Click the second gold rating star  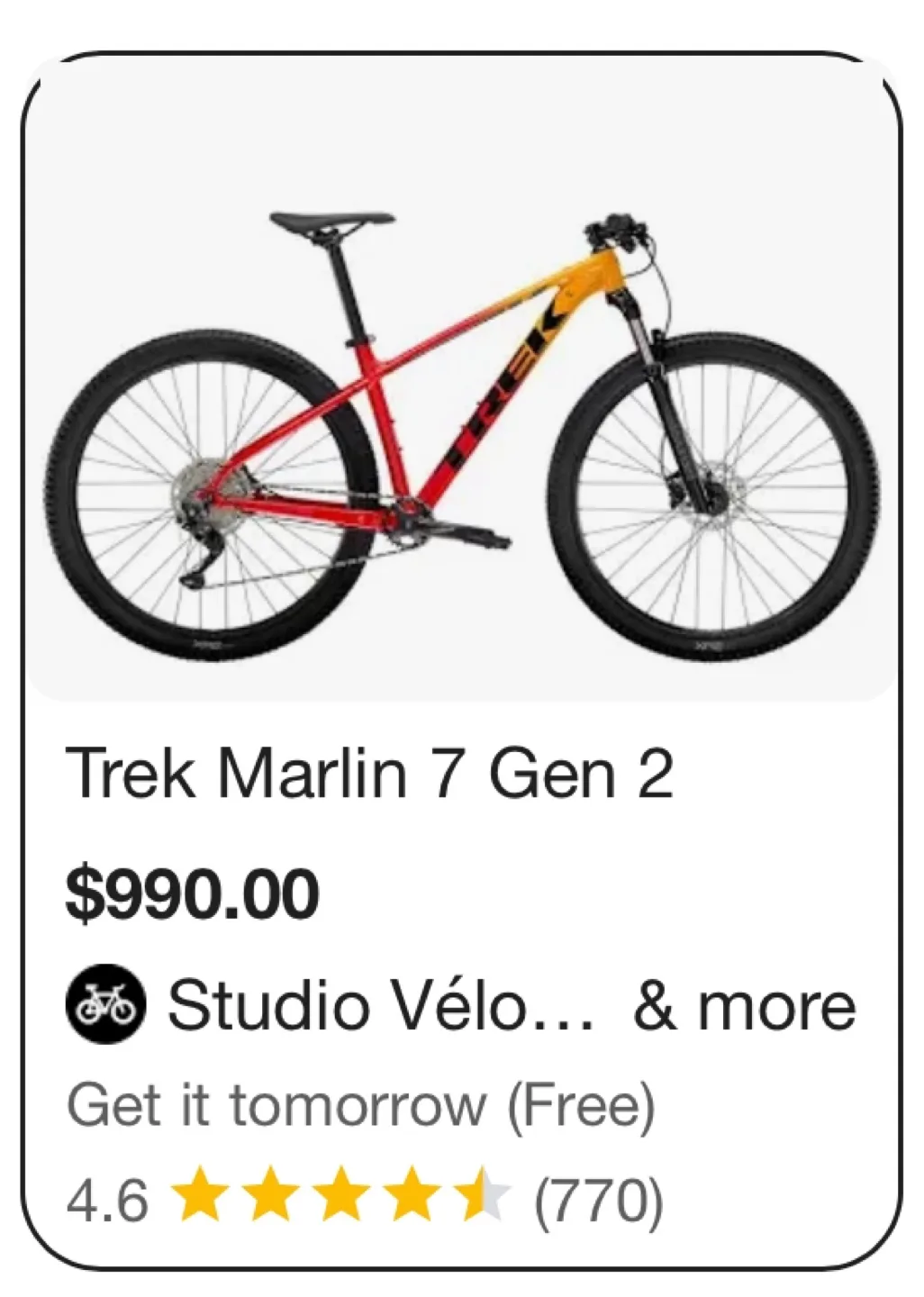(x=268, y=1197)
